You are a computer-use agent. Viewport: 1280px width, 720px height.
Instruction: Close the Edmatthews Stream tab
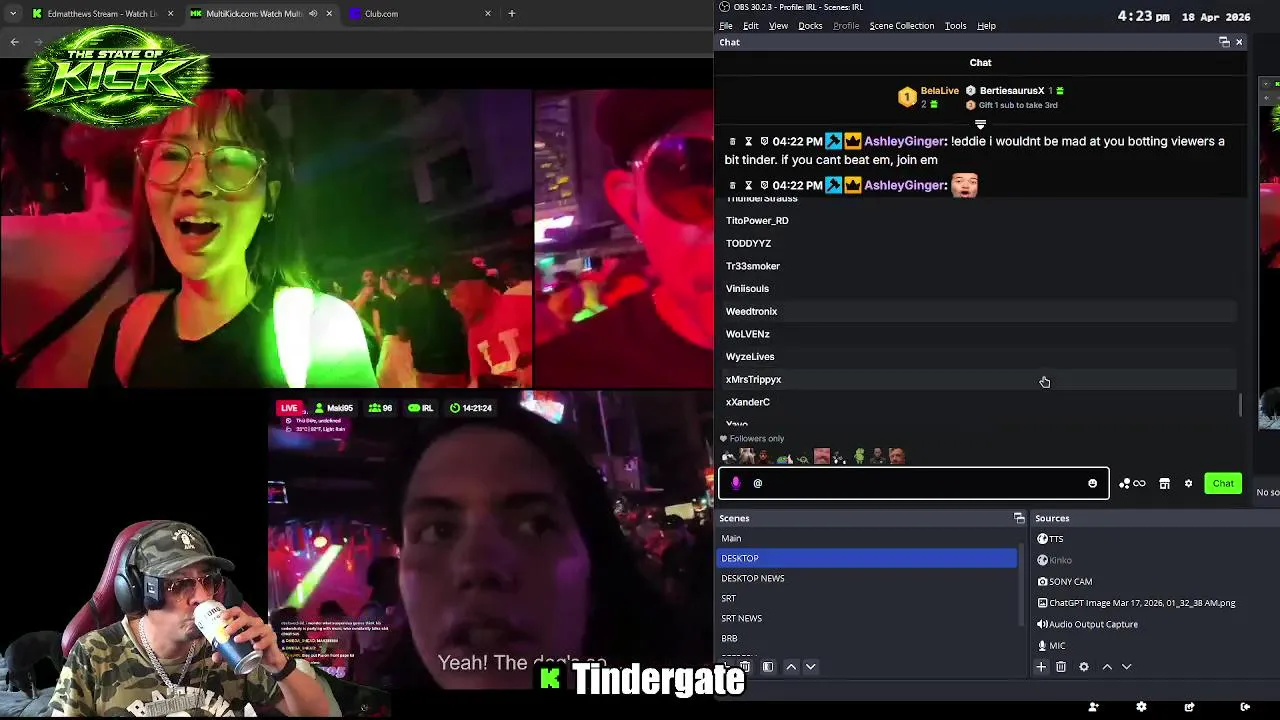pyautogui.click(x=171, y=14)
